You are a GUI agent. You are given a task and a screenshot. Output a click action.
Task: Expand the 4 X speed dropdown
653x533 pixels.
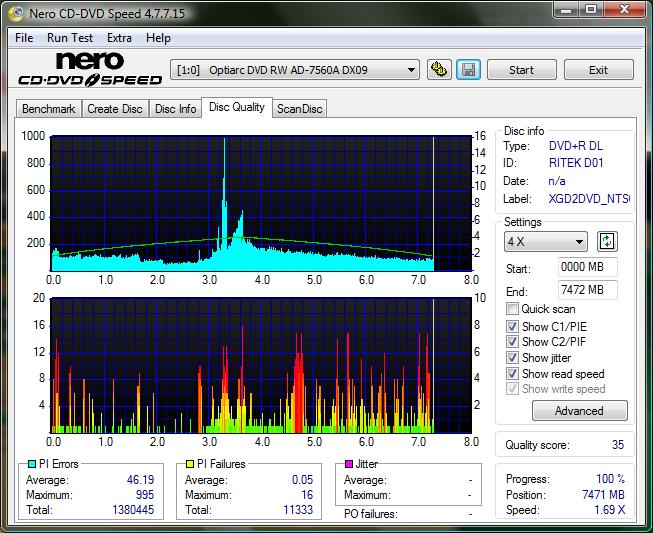[x=546, y=242]
